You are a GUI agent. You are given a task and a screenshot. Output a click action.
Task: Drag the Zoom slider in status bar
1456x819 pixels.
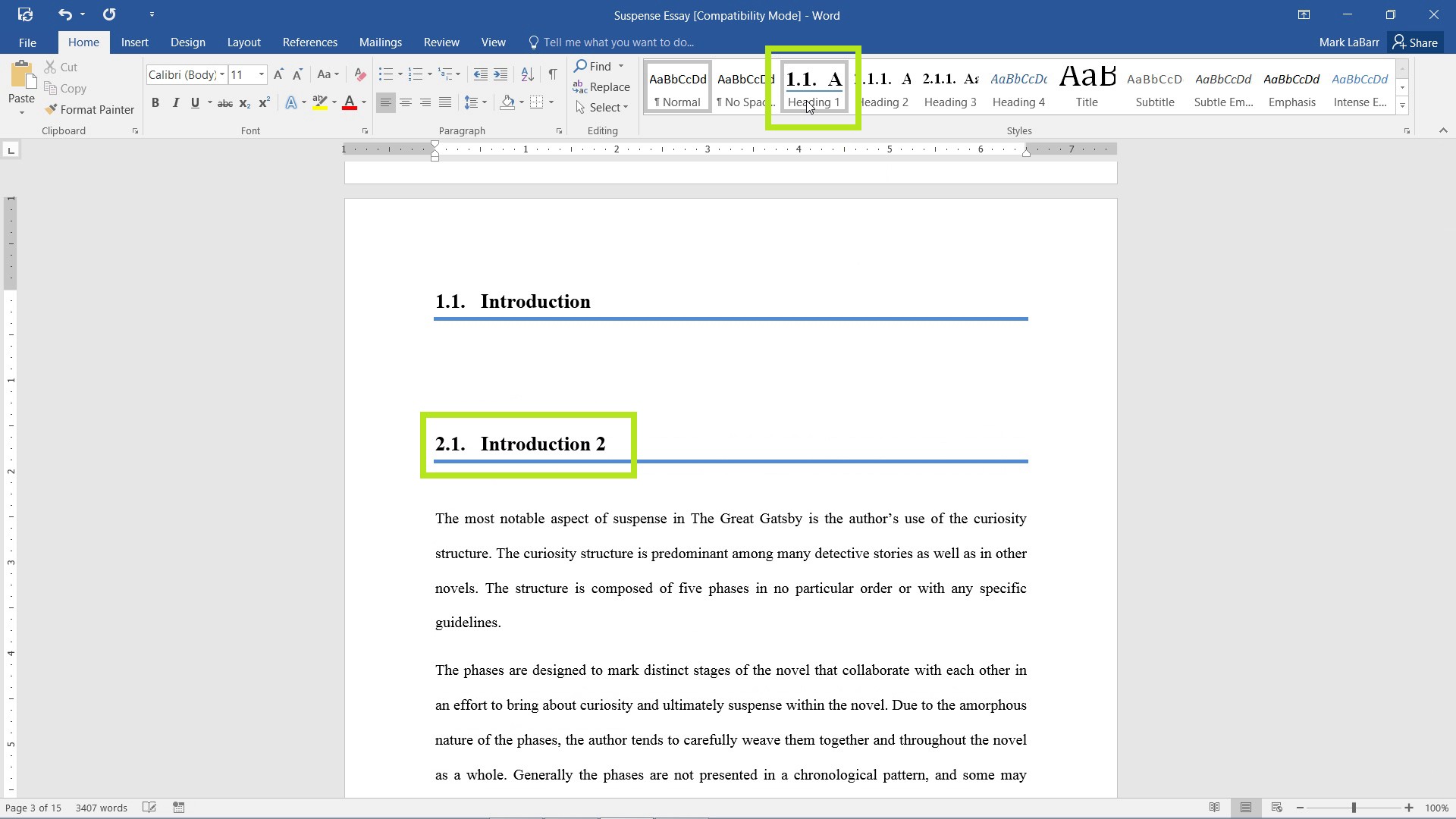tap(1357, 807)
